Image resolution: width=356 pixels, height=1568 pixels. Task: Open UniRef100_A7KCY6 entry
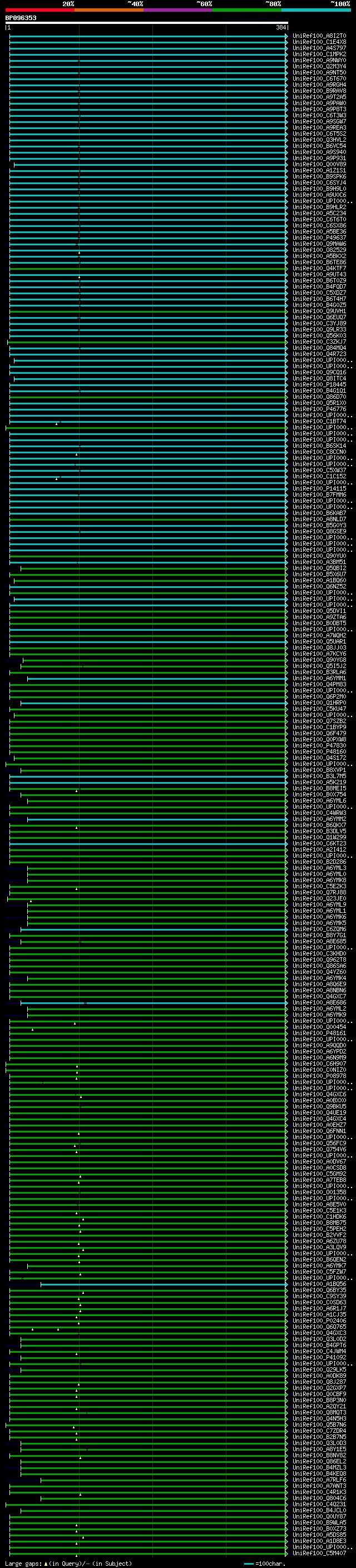tap(319, 654)
